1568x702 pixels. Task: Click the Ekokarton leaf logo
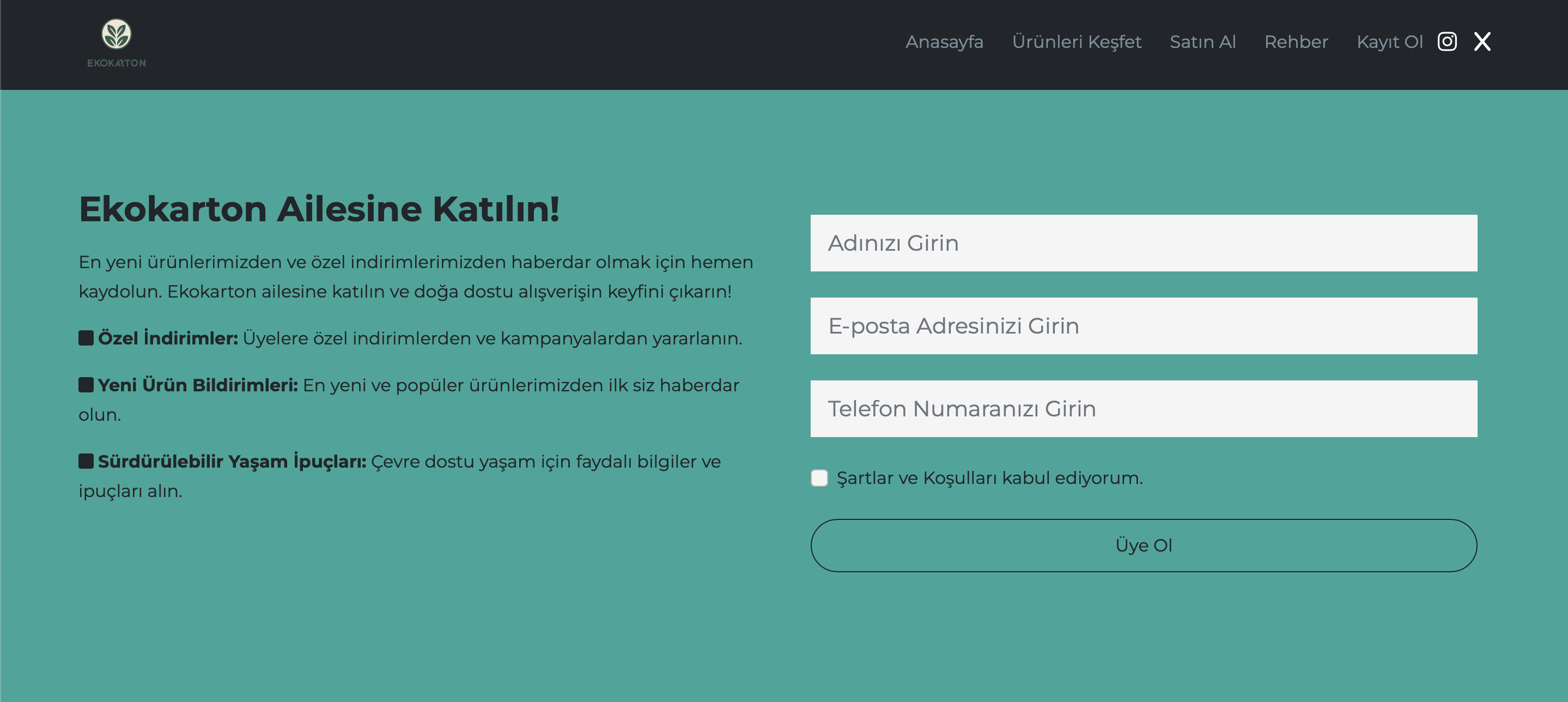[116, 34]
